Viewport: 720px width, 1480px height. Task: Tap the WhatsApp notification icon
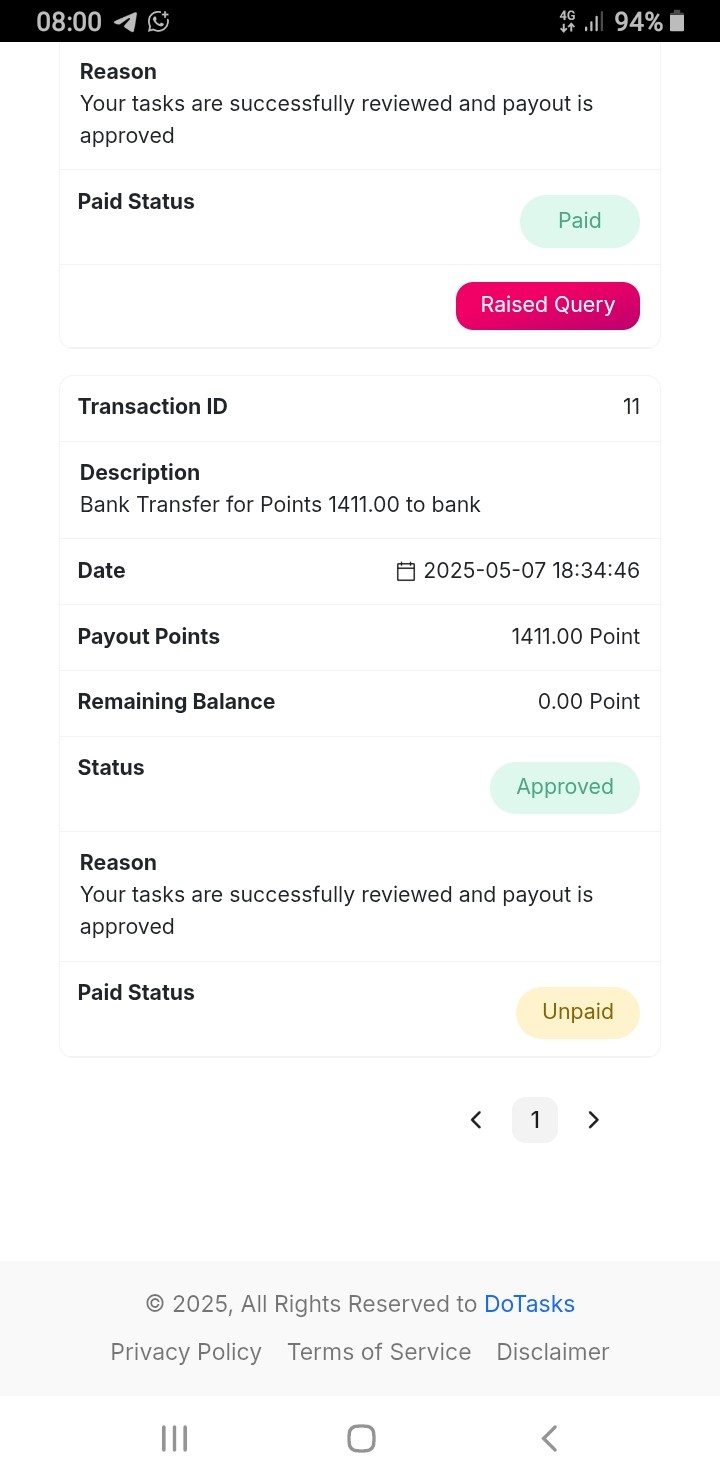[x=159, y=21]
